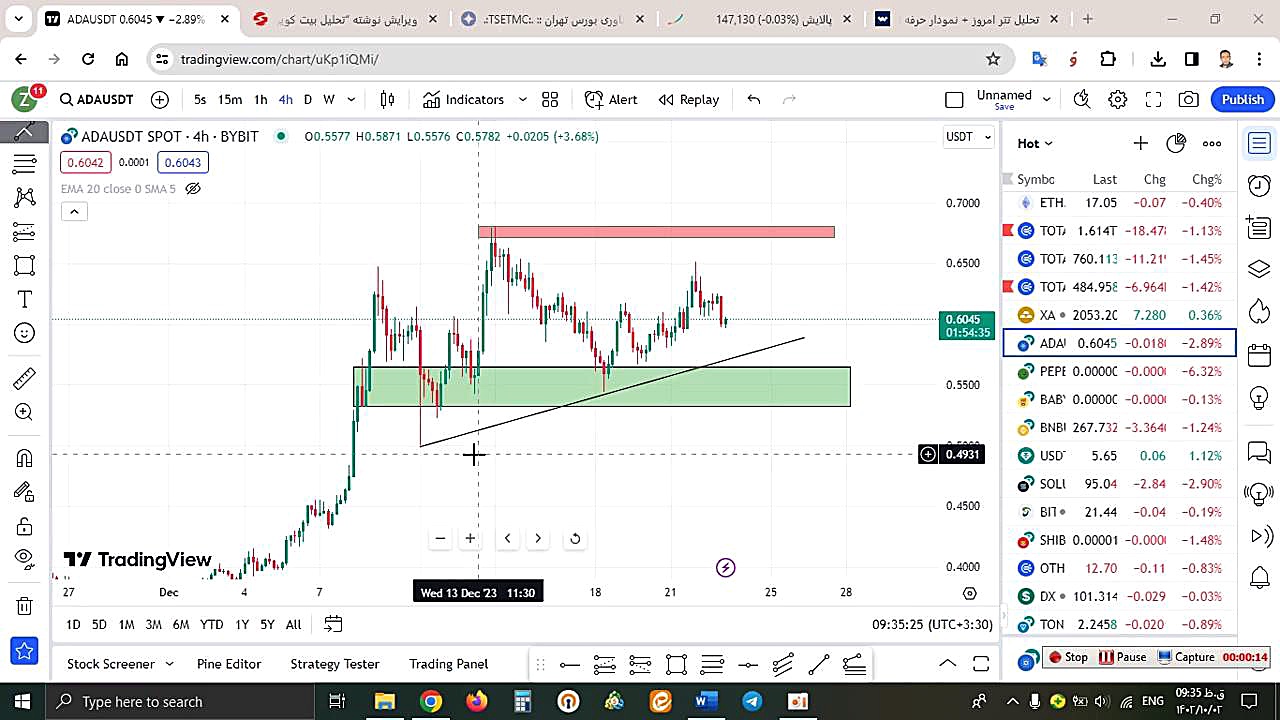Add a symbol to the watchlist

[1140, 143]
